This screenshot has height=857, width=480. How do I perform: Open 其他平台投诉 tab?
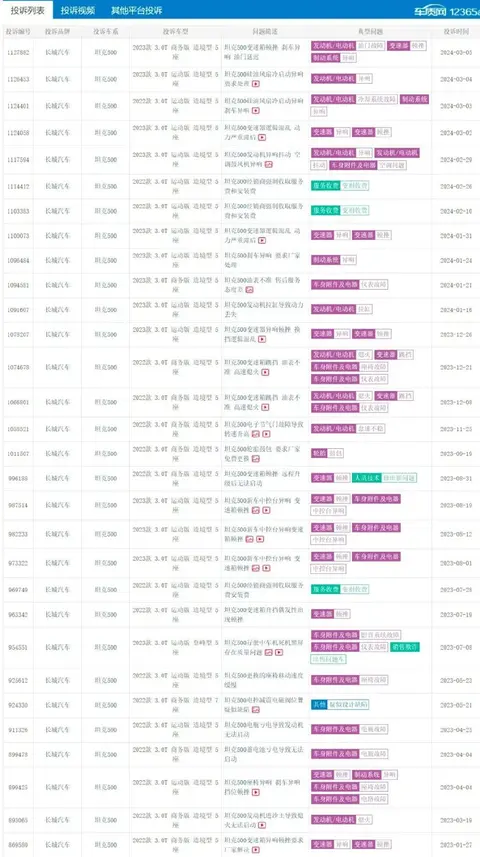tap(137, 10)
